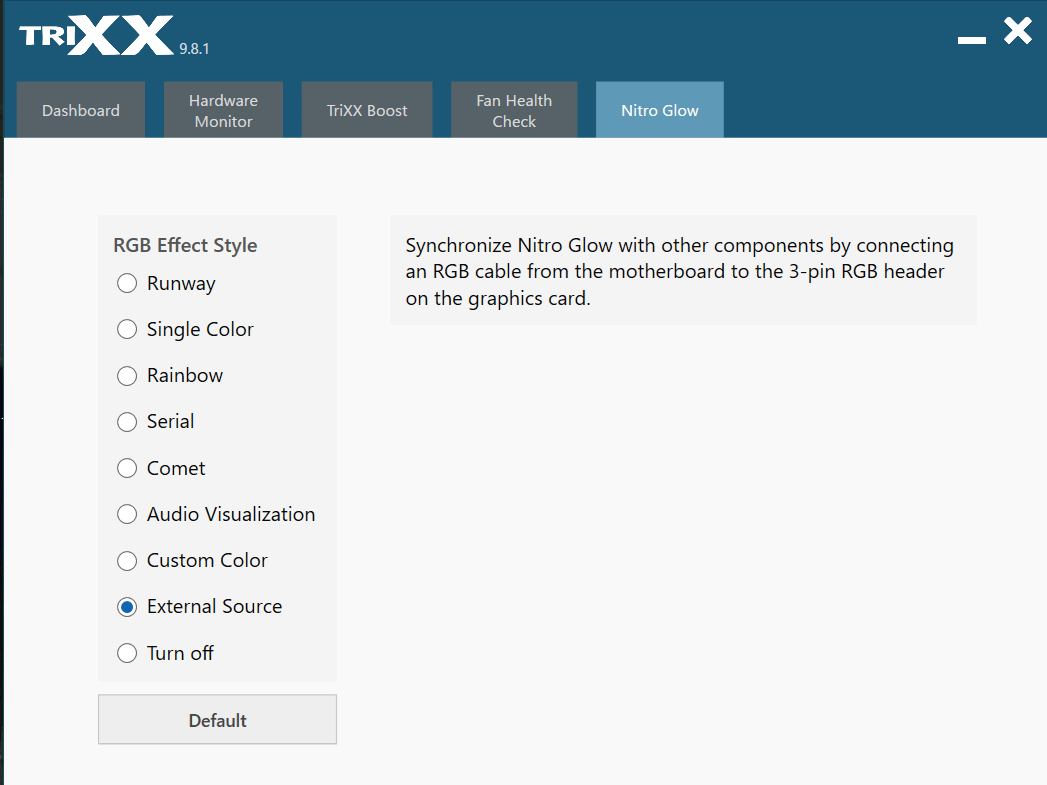Select the Nitro Glow tab
1047x785 pixels.
660,111
